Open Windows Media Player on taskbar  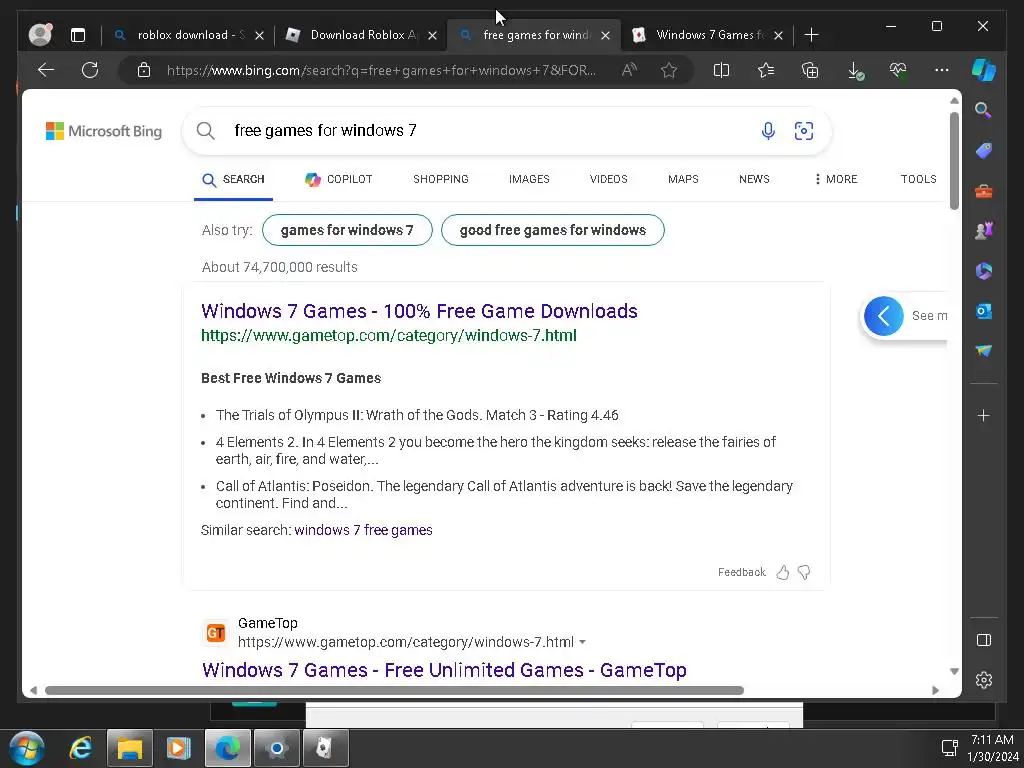tap(178, 748)
